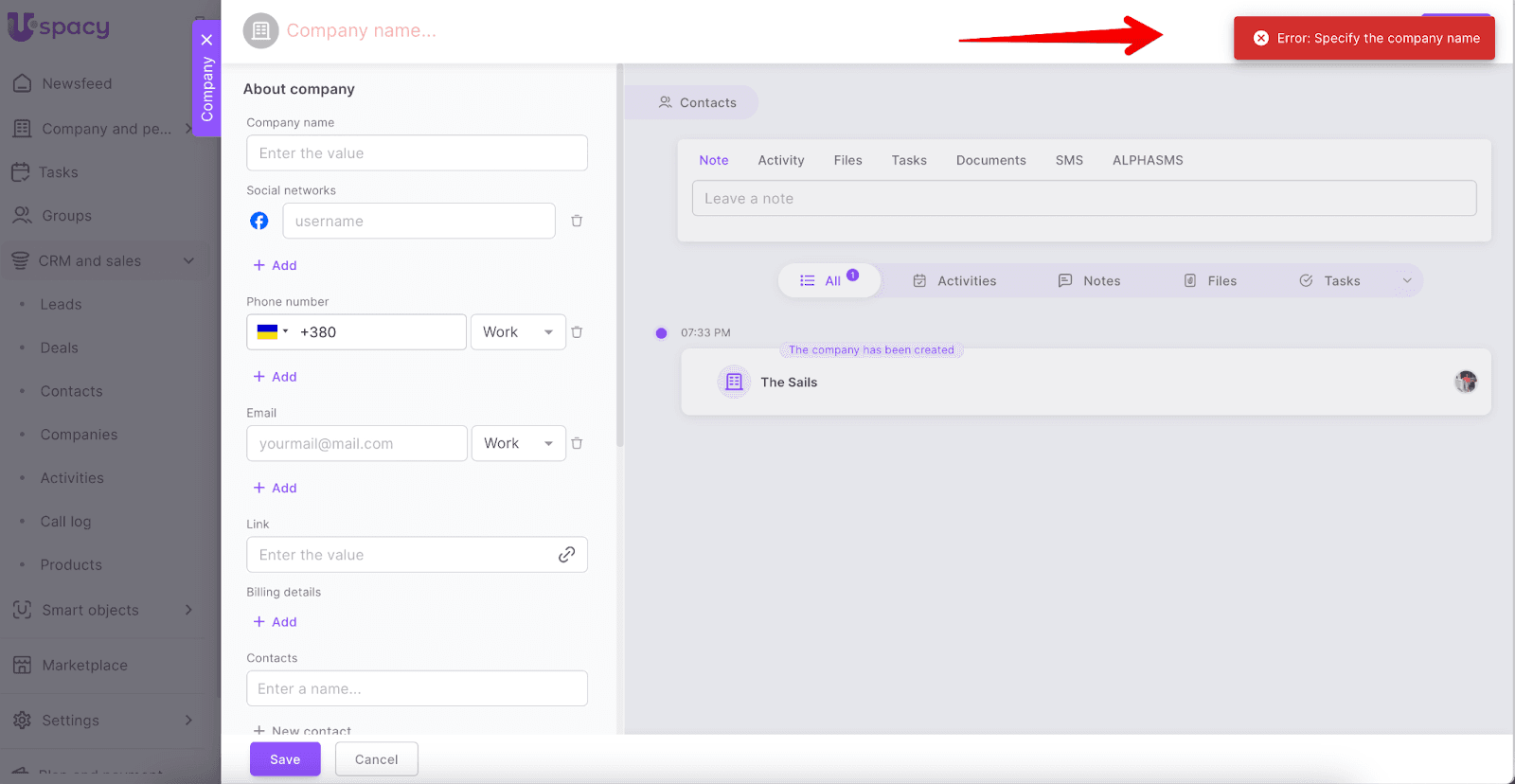This screenshot has width=1515, height=784.
Task: Click the user avatar on The Sails card
Action: tap(1466, 382)
